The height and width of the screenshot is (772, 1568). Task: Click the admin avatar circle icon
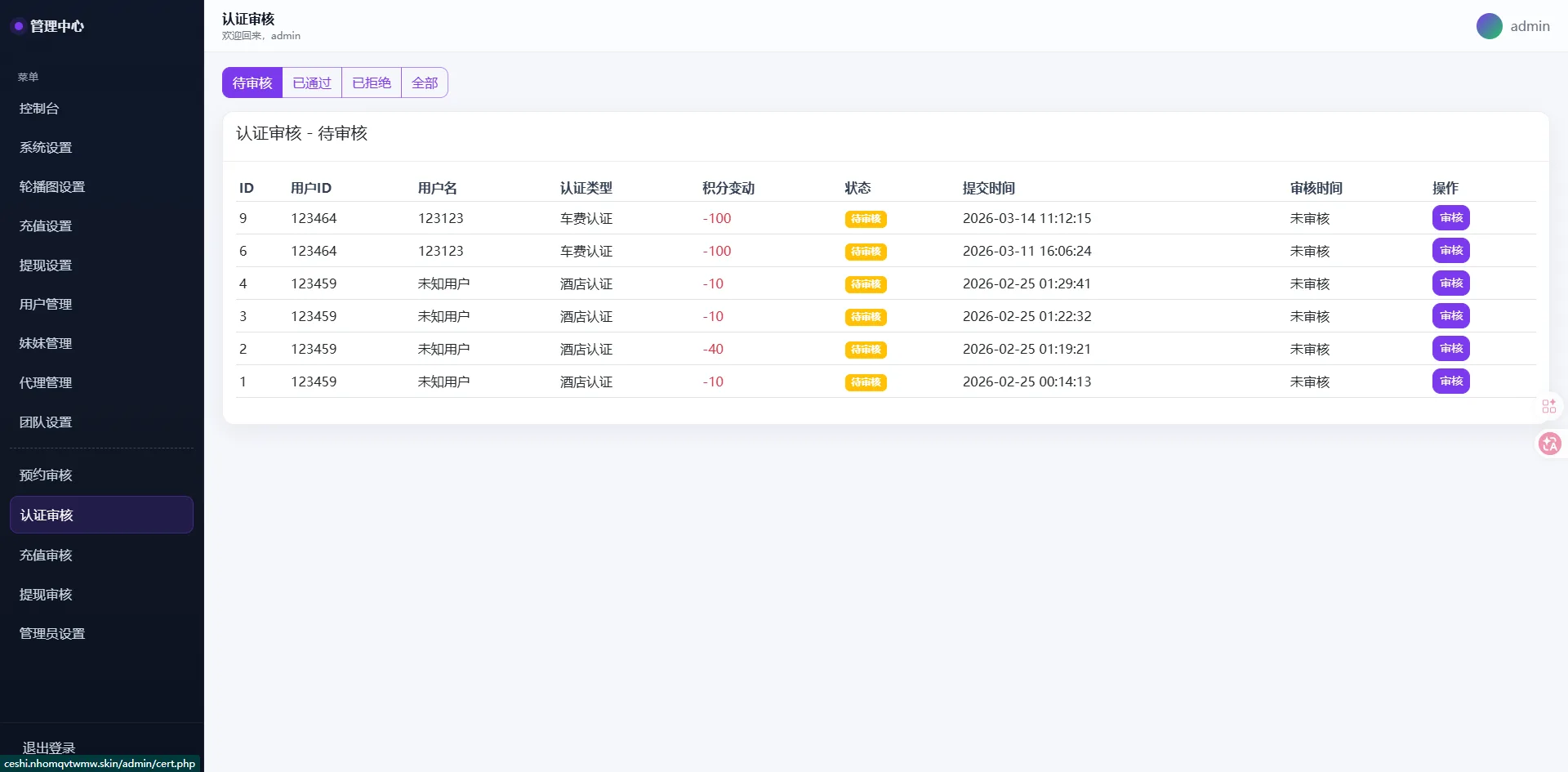click(x=1489, y=26)
